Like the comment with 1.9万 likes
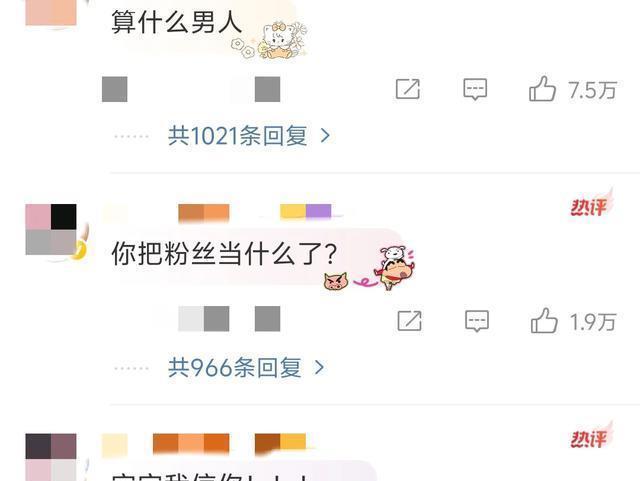Screen dimensions: 640x481 tap(544, 321)
